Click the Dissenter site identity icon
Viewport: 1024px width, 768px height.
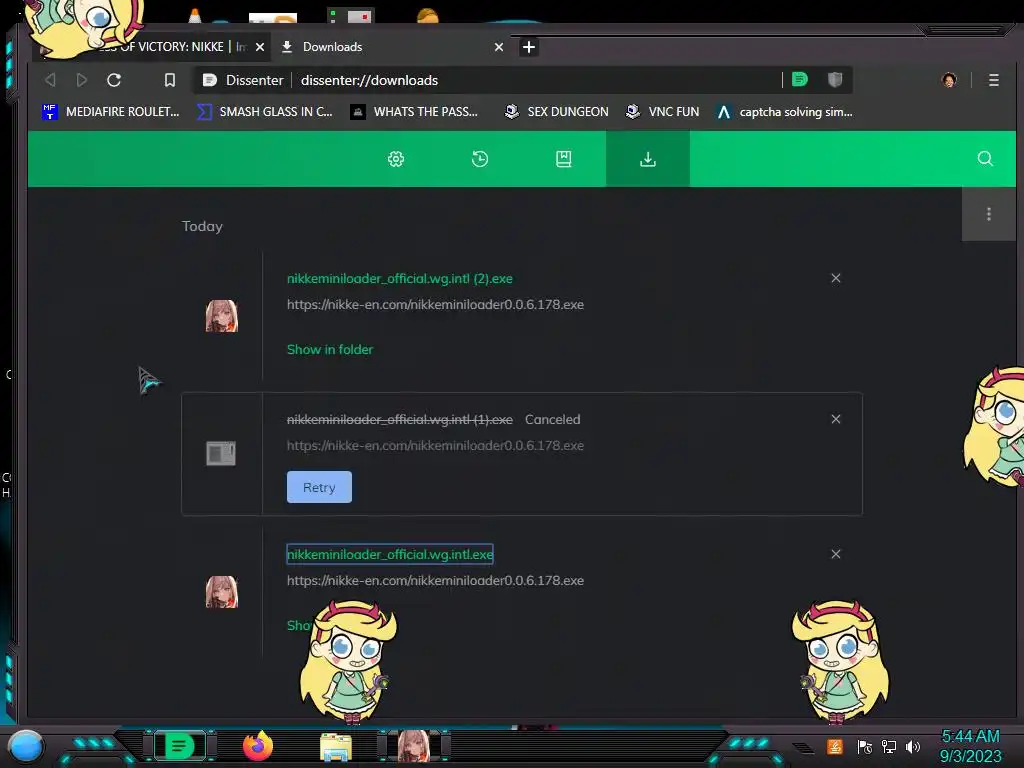click(210, 80)
